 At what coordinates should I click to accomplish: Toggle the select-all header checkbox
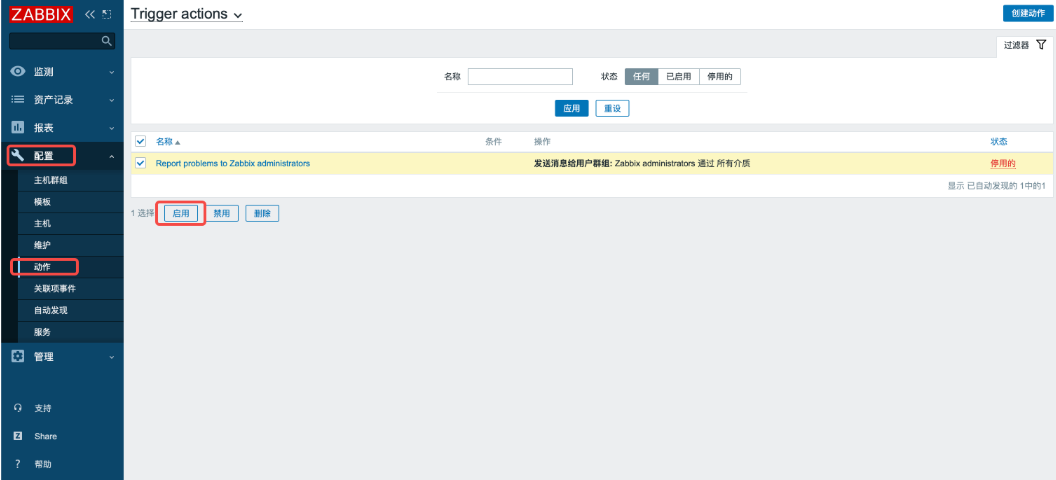tap(141, 141)
